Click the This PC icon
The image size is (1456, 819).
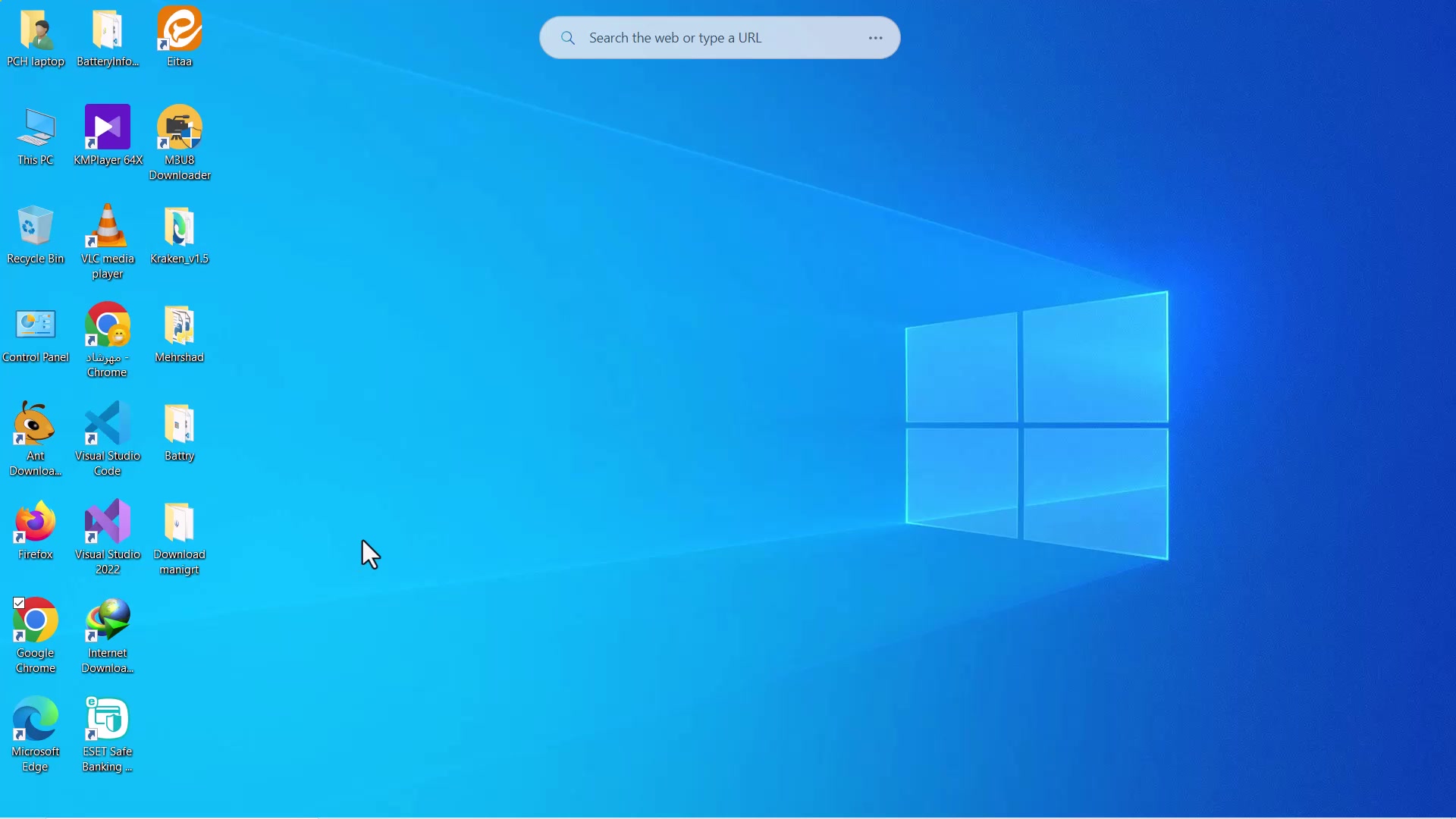[36, 127]
